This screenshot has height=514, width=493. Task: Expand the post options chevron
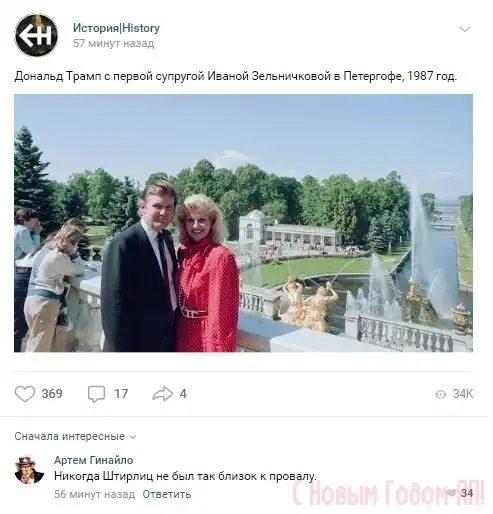tap(465, 29)
